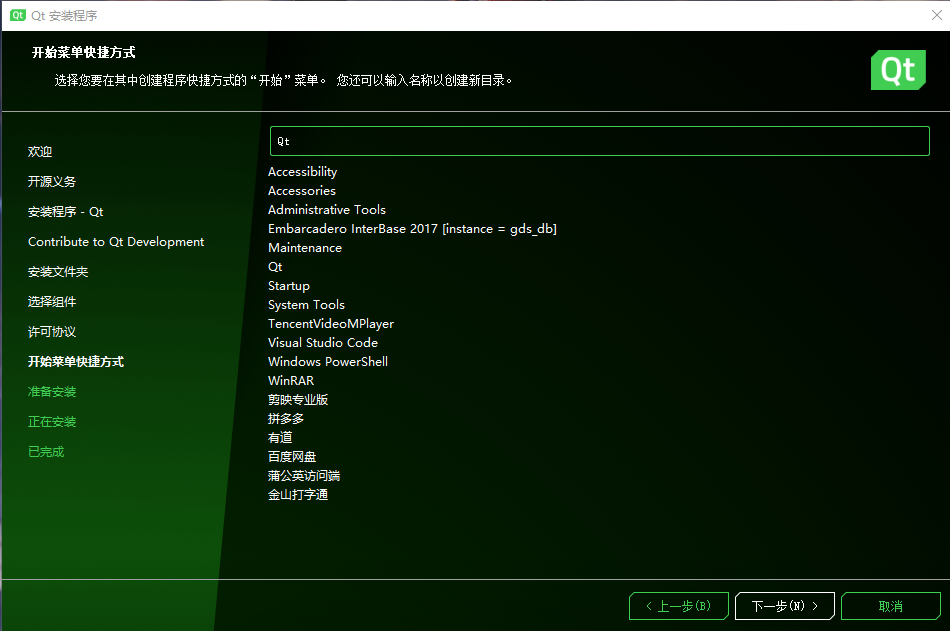Select the WinRAR folder entry
Screen dimensions: 950x631
pos(291,381)
